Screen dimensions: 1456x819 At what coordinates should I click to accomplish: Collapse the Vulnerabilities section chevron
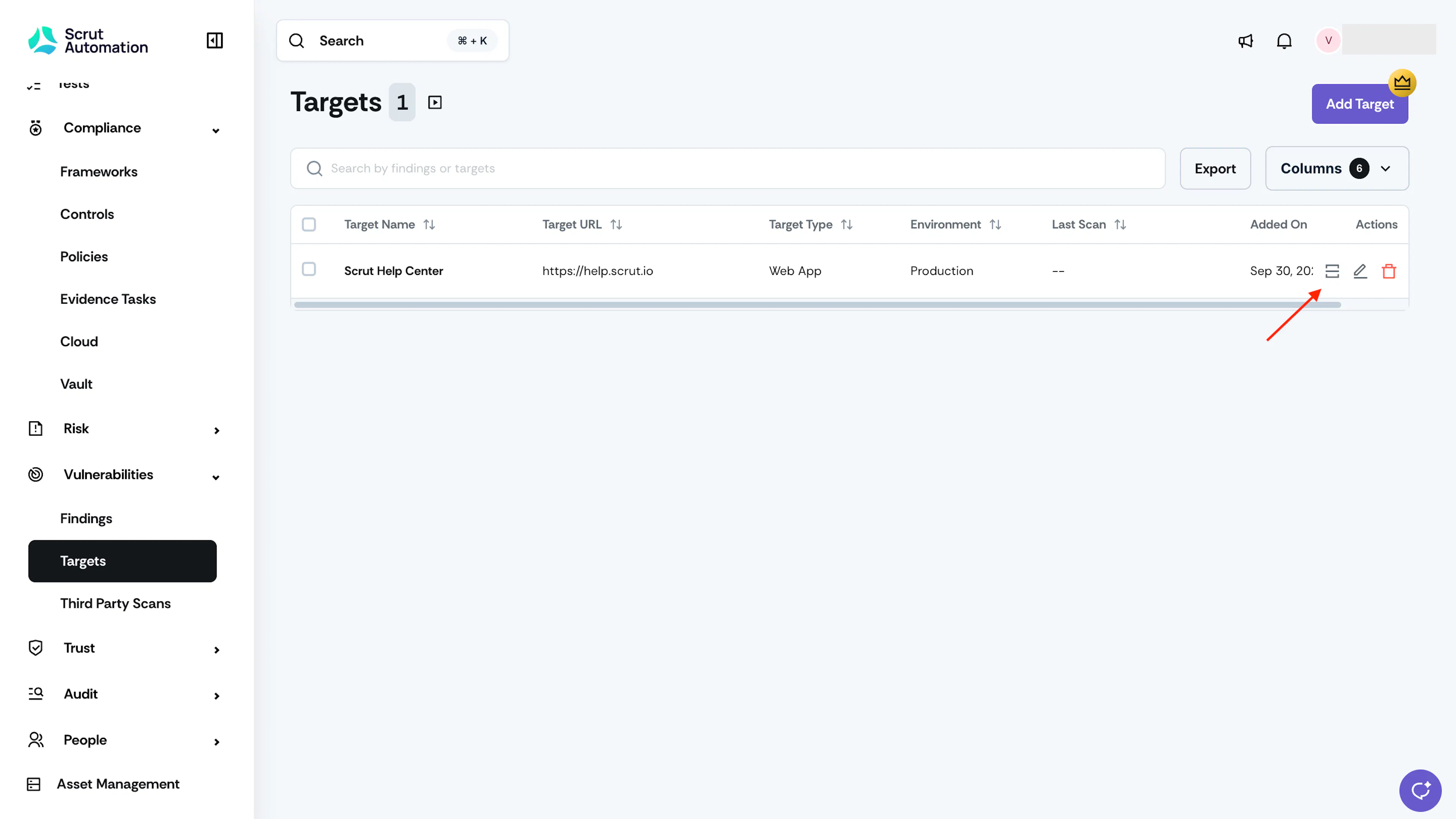point(216,478)
